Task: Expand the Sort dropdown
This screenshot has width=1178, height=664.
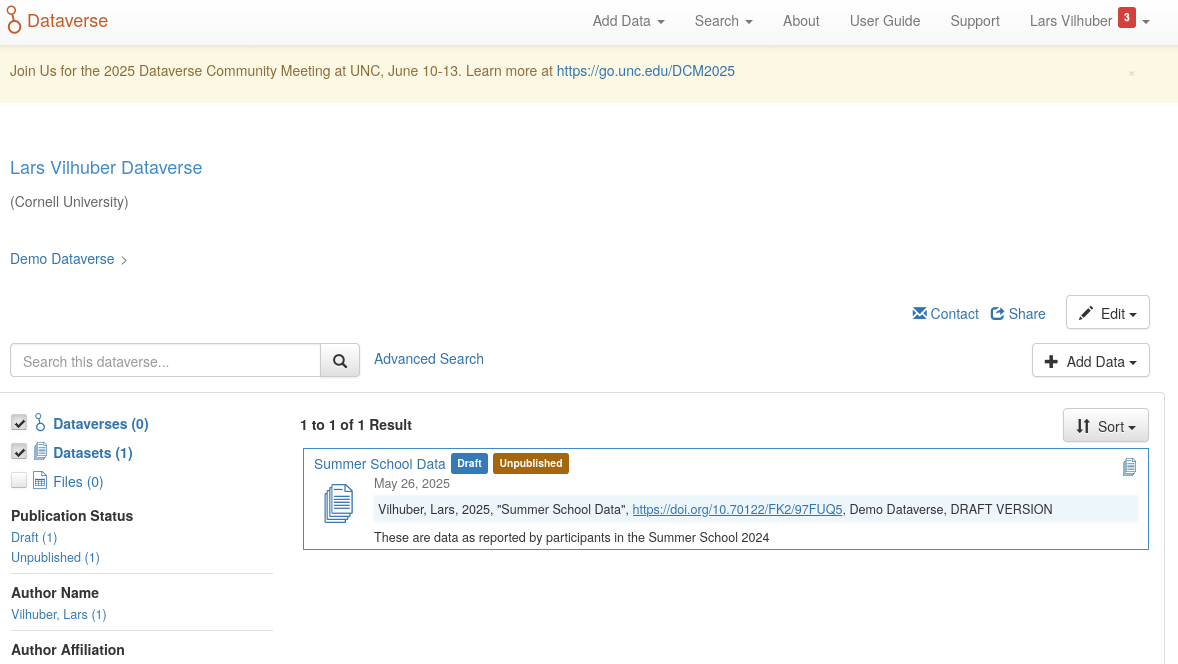Action: (x=1105, y=426)
